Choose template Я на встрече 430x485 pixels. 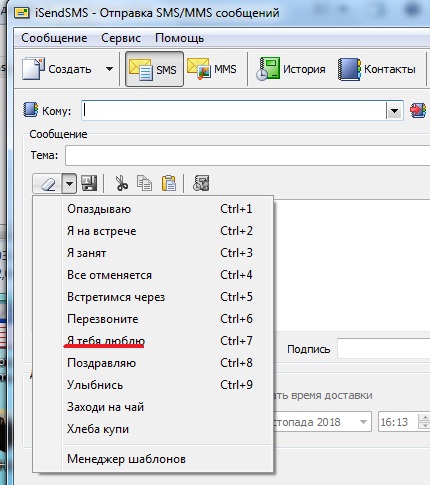tap(153, 231)
